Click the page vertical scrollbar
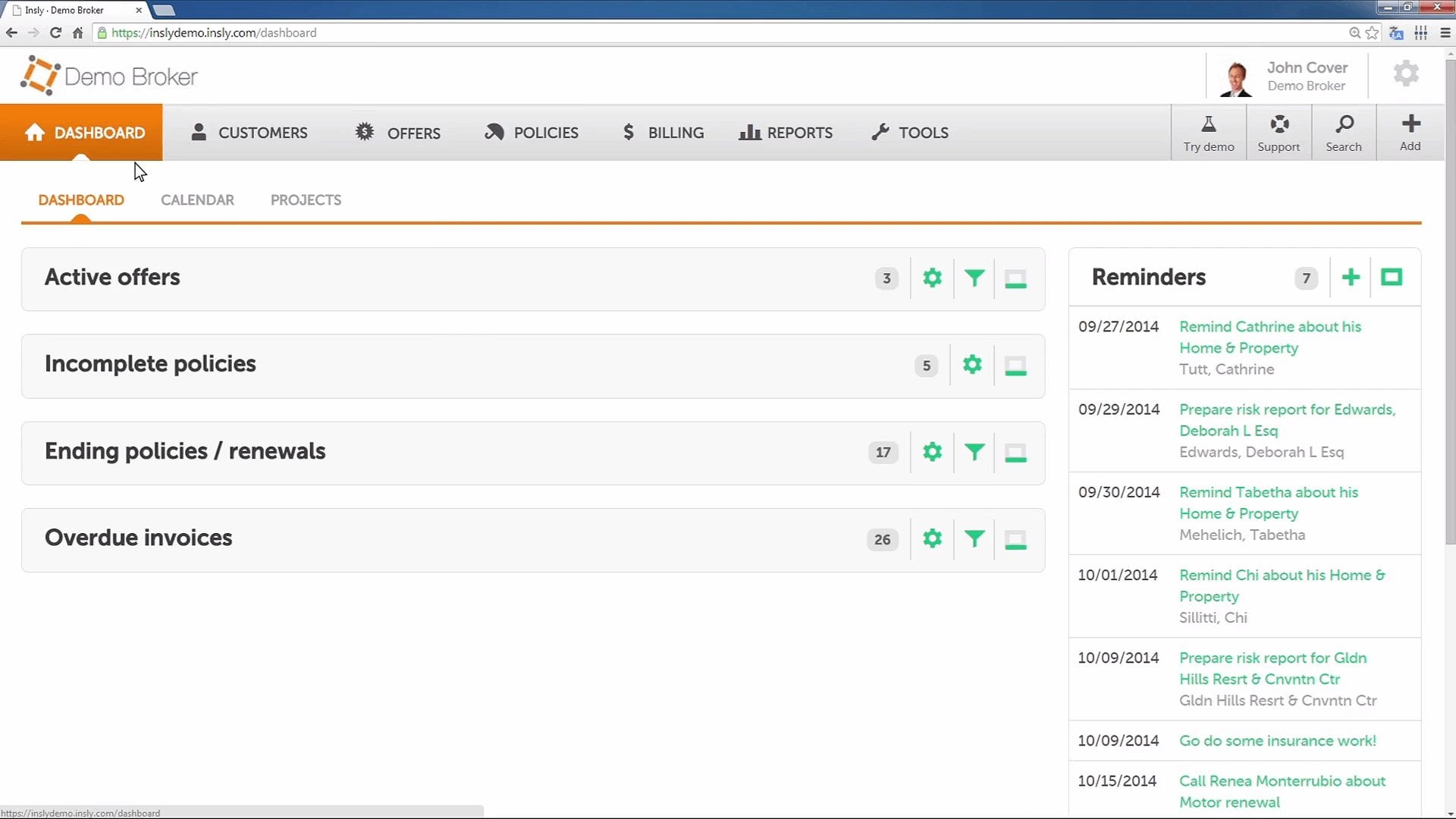 [1450, 303]
